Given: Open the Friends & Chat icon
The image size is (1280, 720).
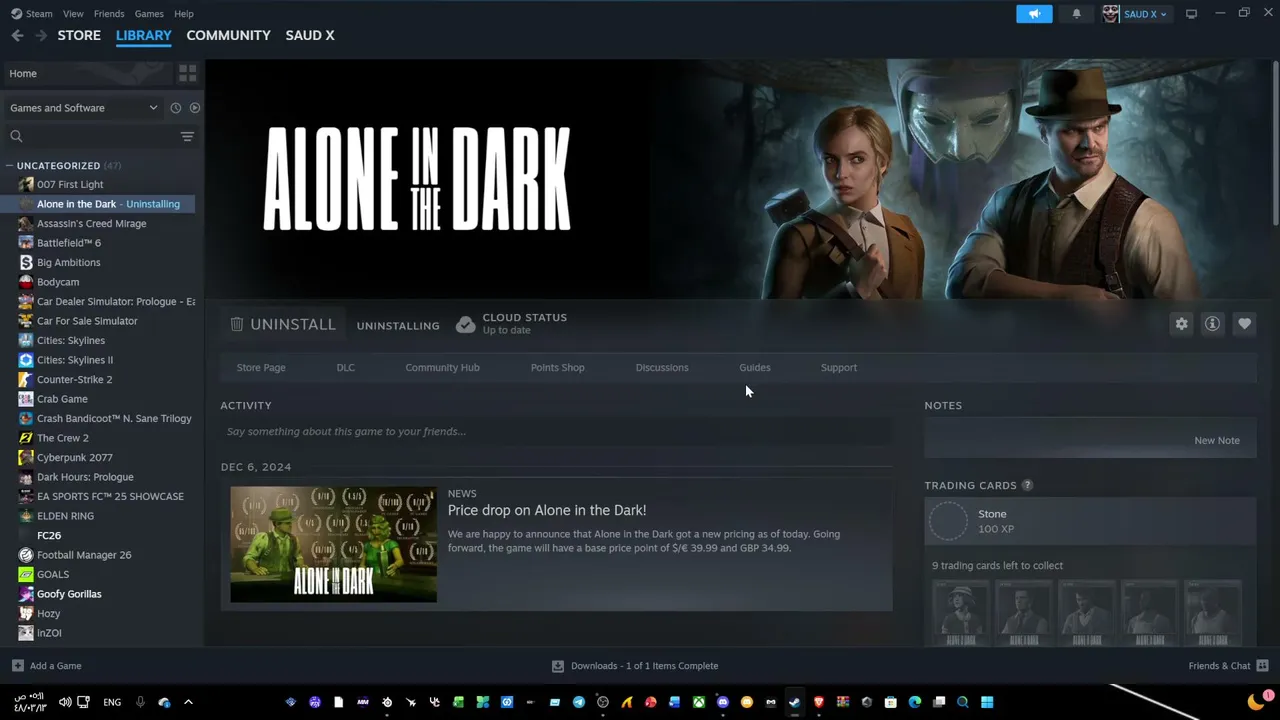Looking at the screenshot, I should [1262, 666].
